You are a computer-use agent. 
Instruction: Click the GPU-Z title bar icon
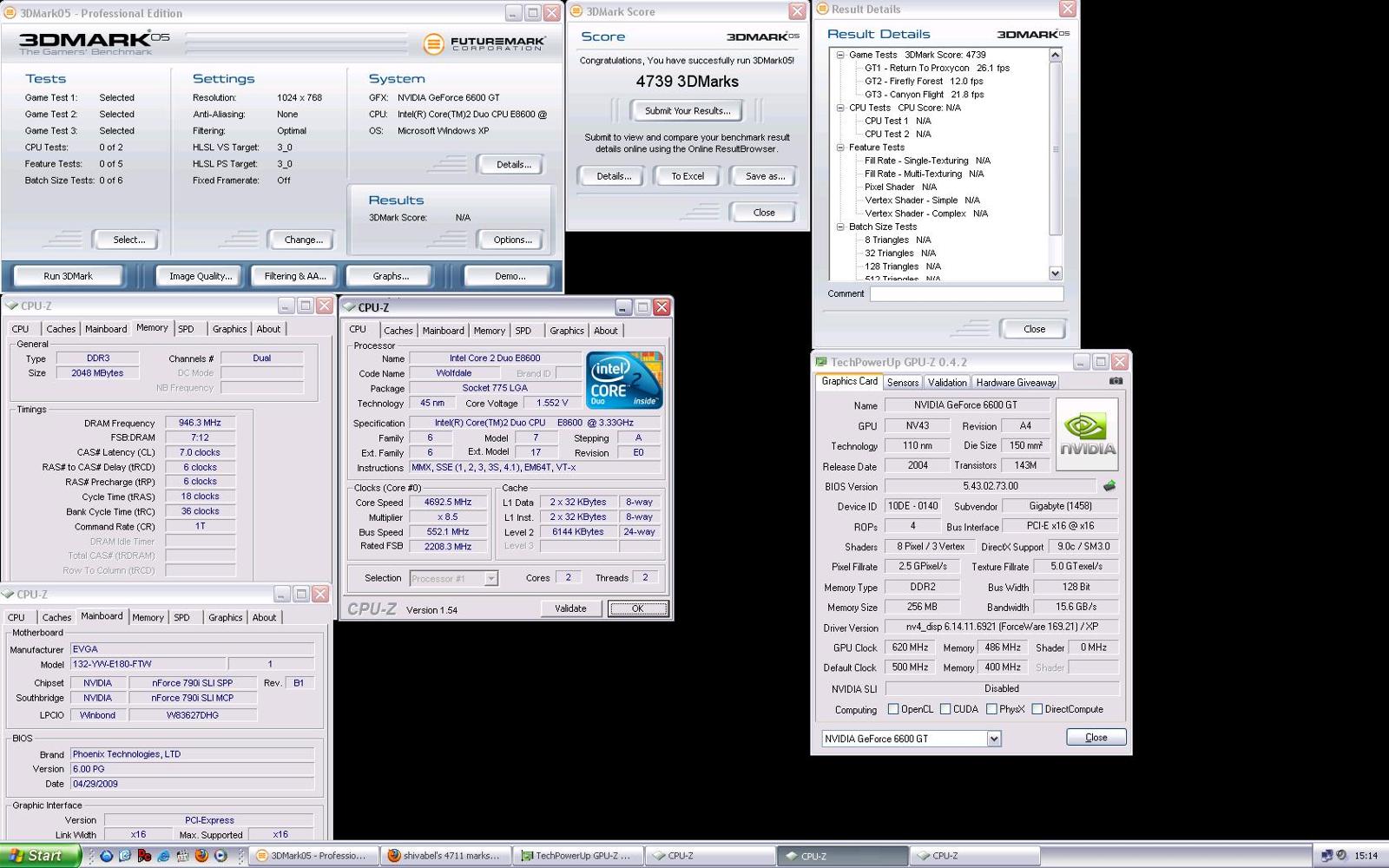pyautogui.click(x=820, y=362)
